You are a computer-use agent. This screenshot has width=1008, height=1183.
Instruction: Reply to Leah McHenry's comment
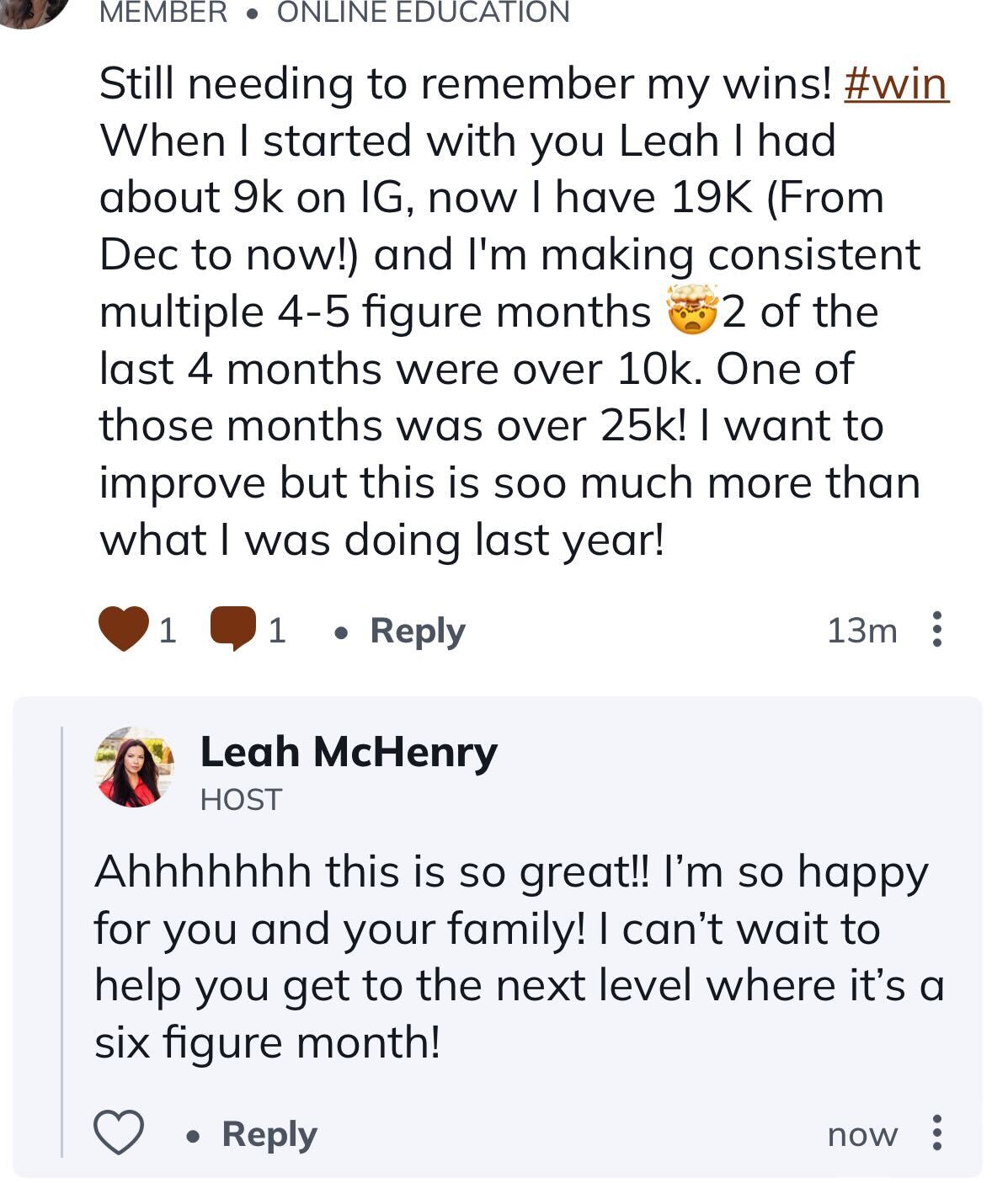(x=269, y=1133)
